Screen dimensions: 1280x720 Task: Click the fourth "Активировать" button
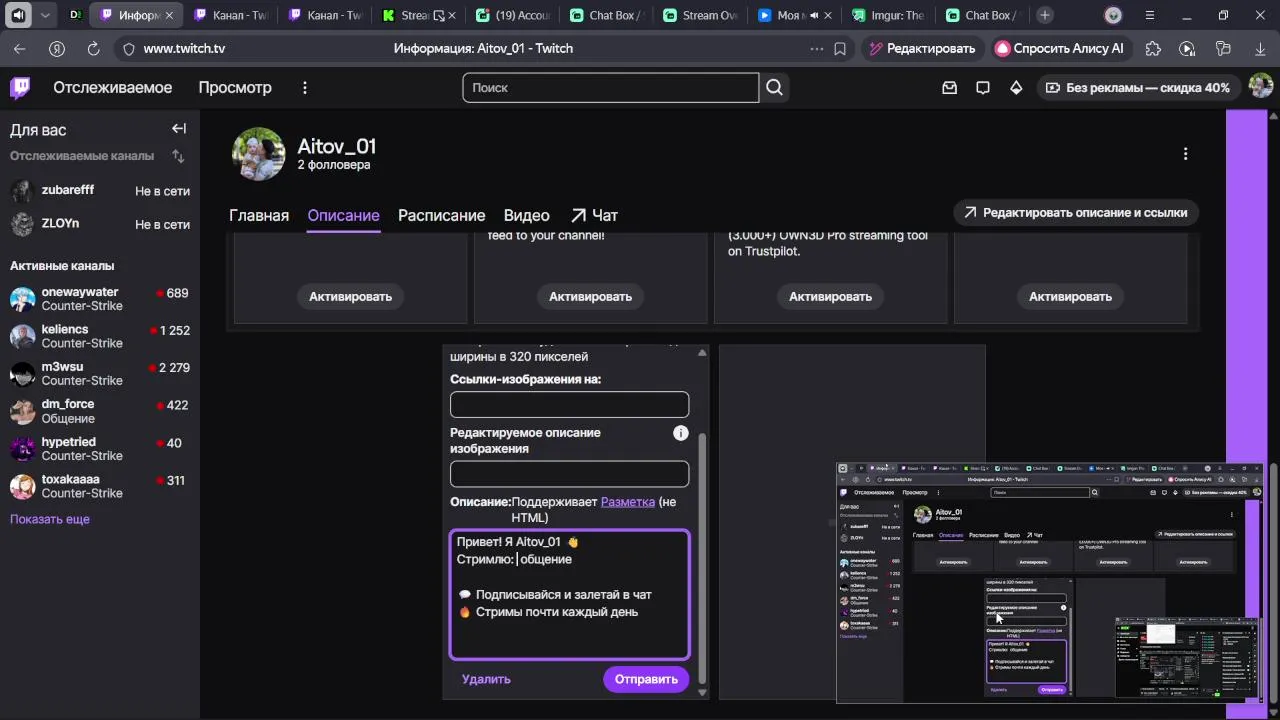pos(1070,296)
